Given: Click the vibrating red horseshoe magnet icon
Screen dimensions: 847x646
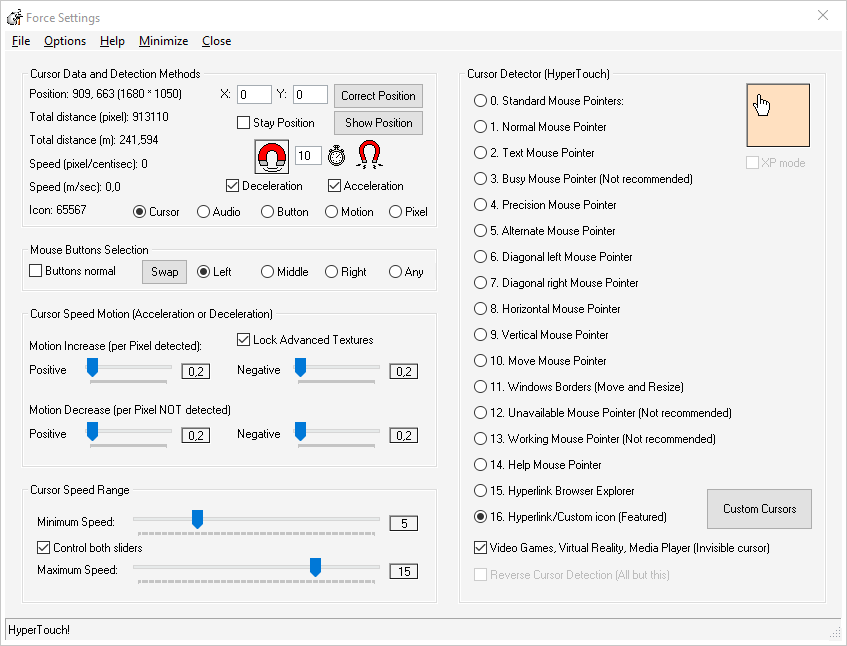Looking at the screenshot, I should [369, 155].
